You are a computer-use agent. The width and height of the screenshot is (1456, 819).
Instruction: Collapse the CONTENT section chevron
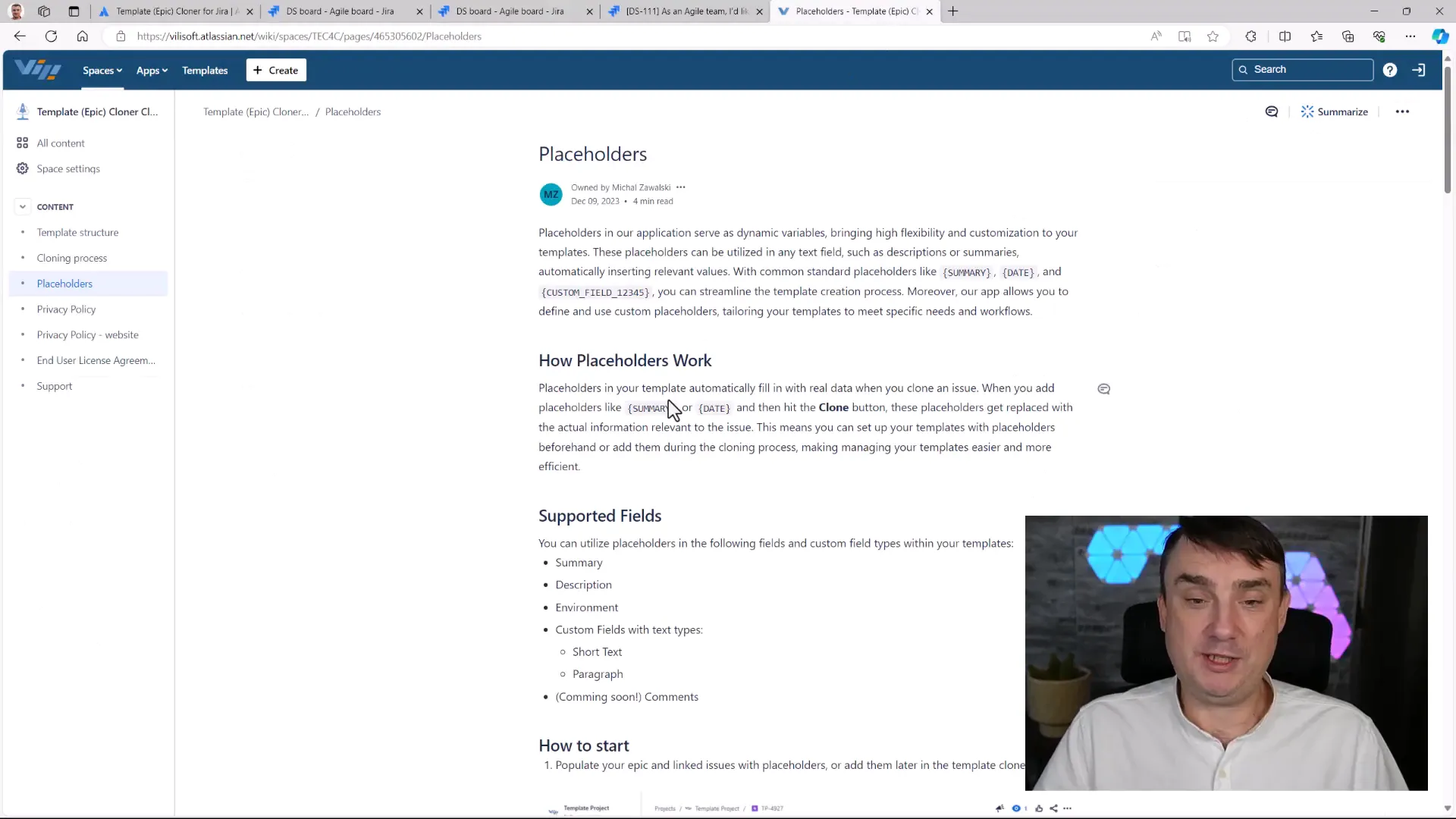click(x=23, y=206)
